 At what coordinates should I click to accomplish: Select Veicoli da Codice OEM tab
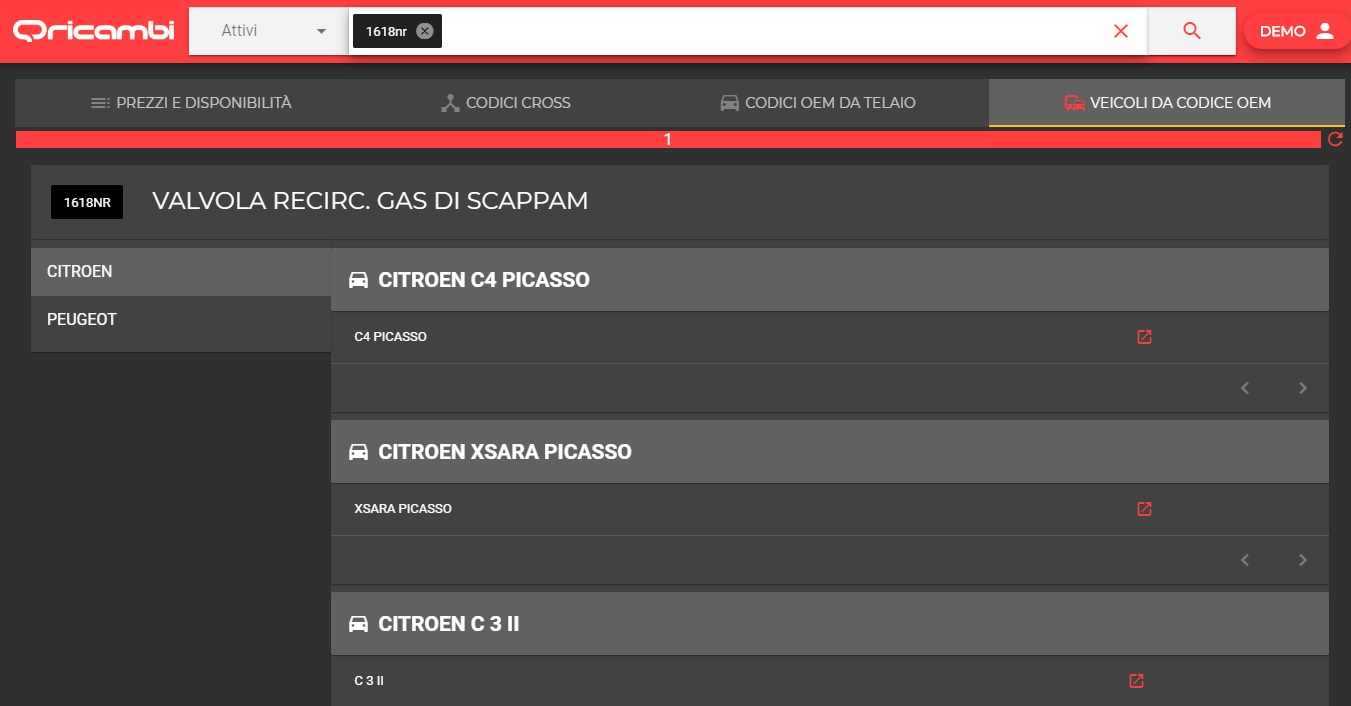1167,103
